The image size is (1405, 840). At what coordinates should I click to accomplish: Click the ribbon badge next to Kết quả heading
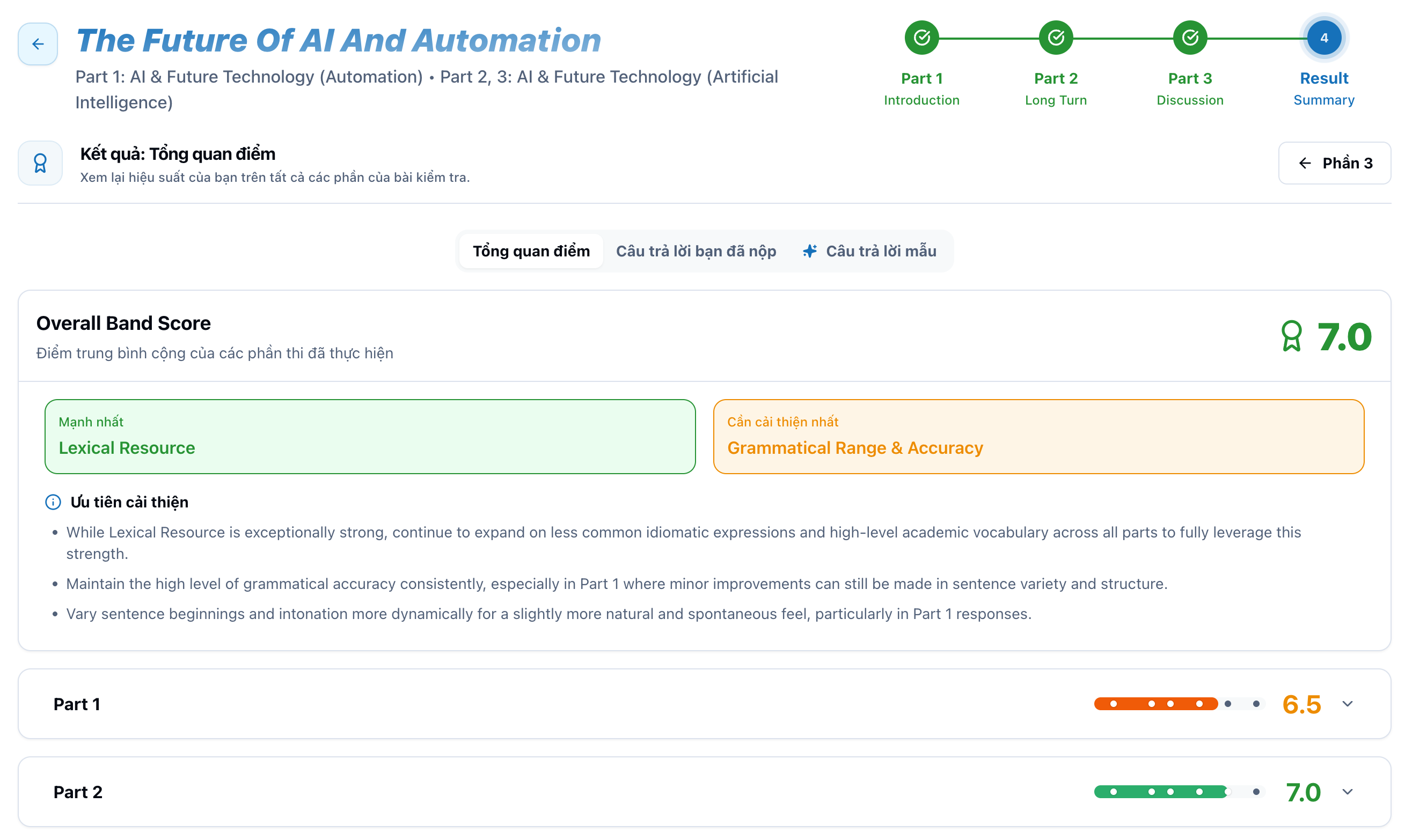40,163
